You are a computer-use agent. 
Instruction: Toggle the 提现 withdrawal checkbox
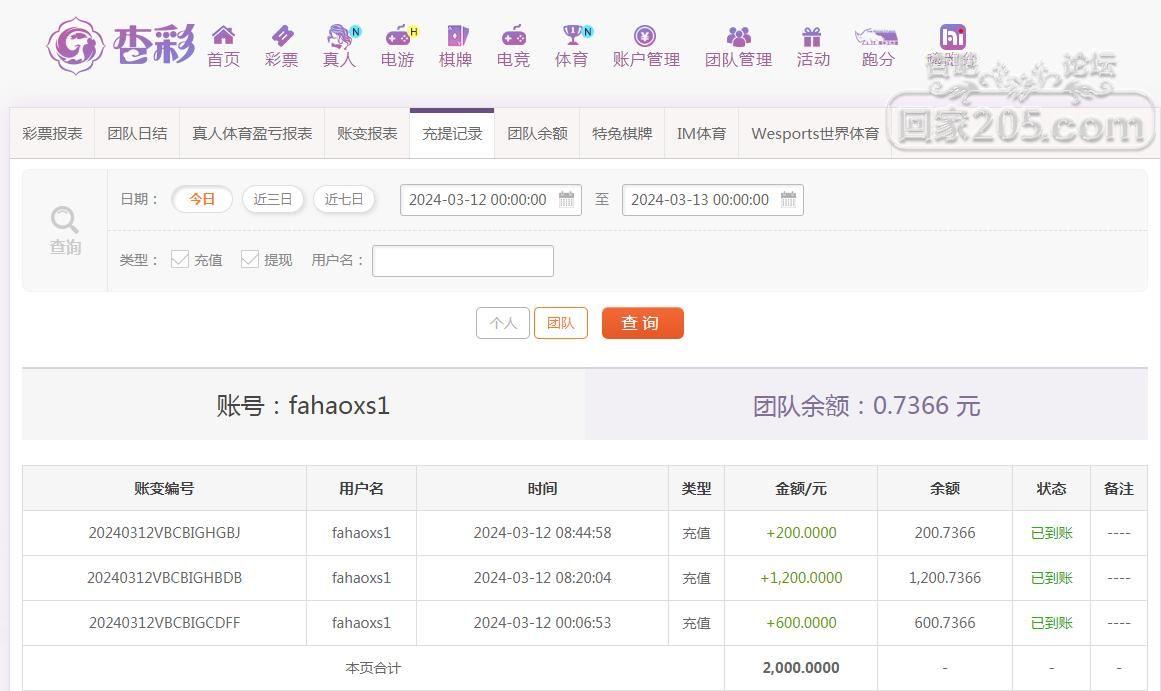[x=250, y=260]
